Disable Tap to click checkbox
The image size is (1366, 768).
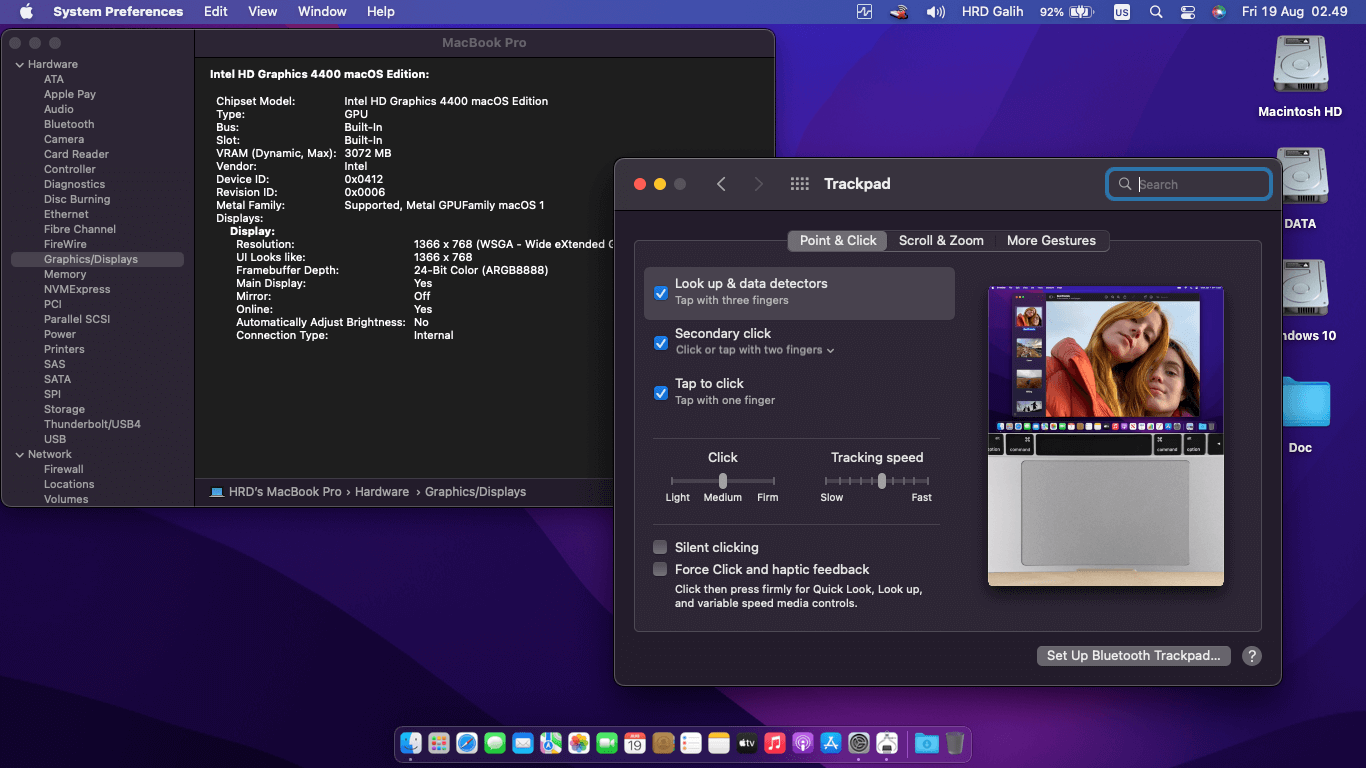point(660,393)
